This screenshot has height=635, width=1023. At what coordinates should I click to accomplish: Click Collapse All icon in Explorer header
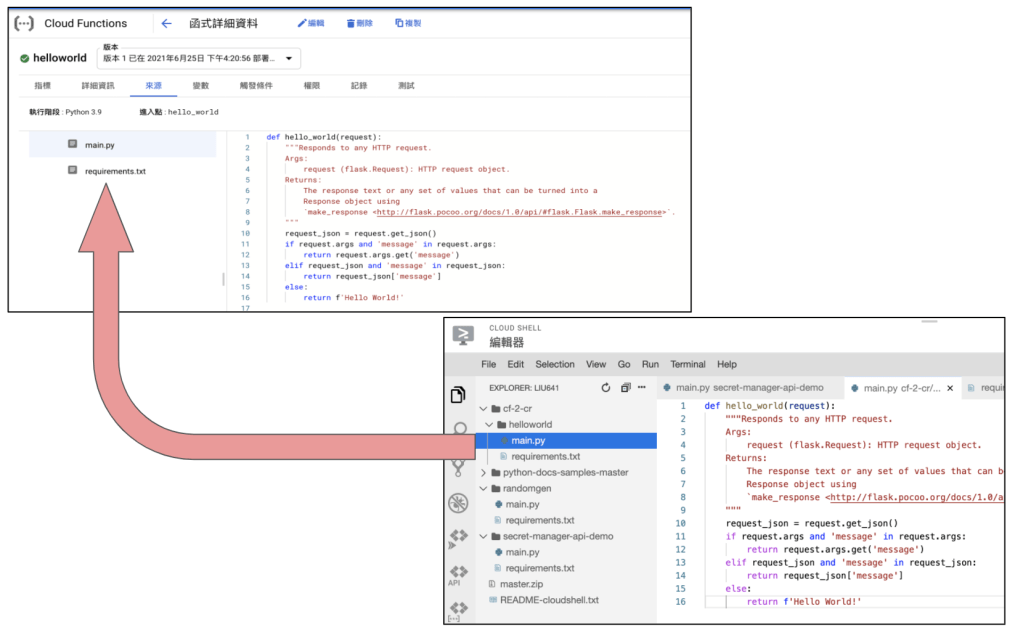pos(625,388)
